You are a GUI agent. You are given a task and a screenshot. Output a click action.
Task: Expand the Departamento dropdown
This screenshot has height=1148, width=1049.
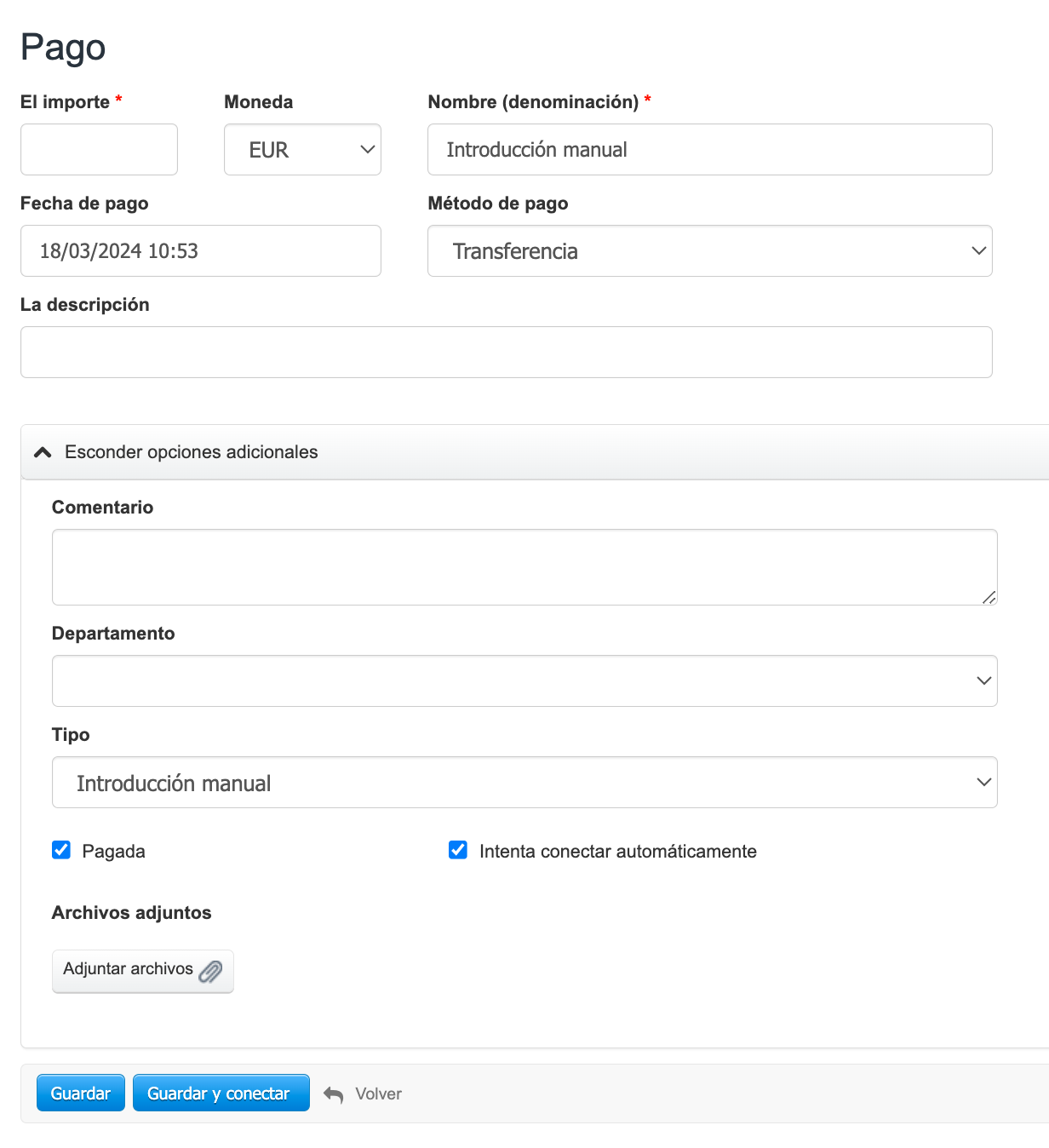[524, 681]
